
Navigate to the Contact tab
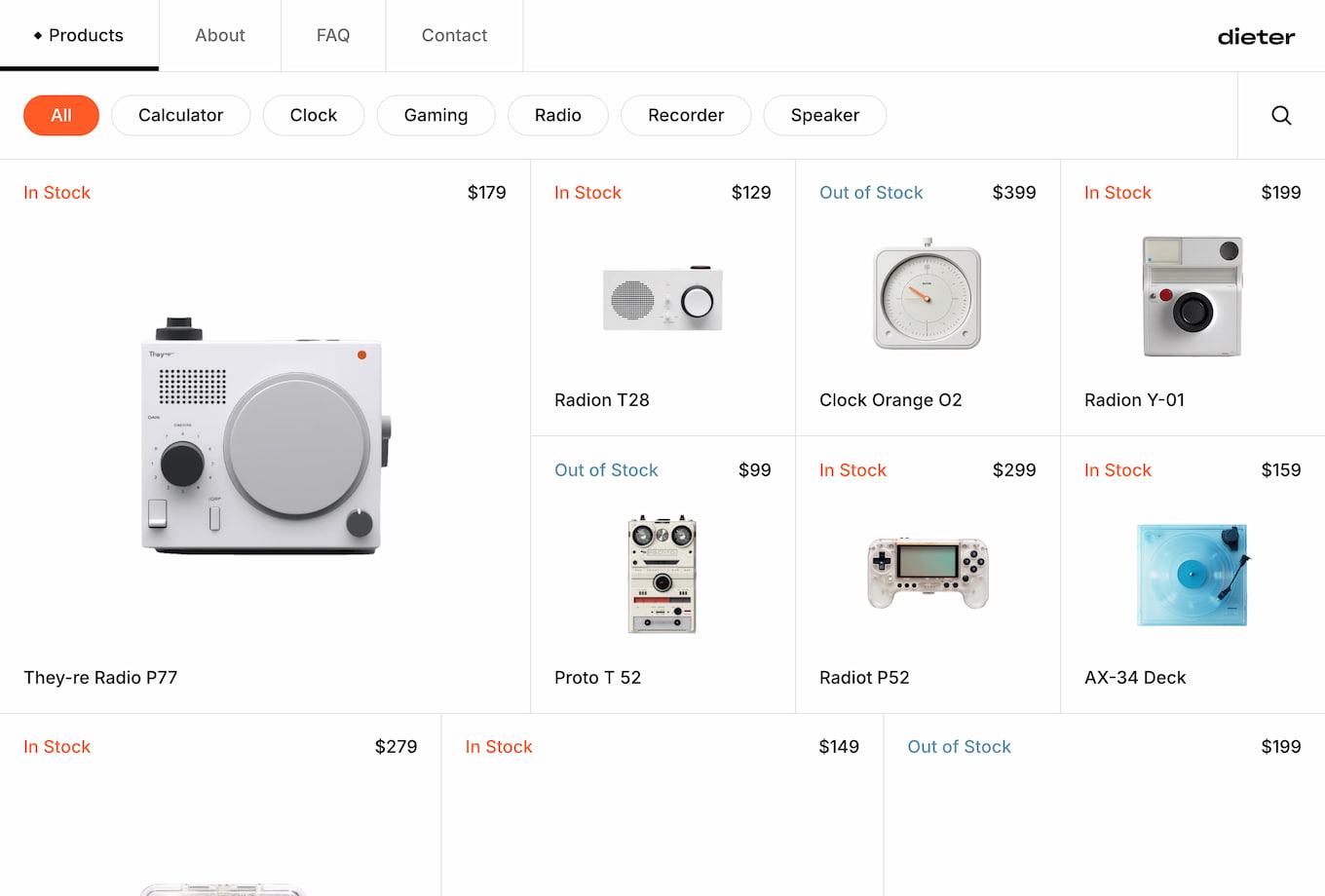(454, 35)
